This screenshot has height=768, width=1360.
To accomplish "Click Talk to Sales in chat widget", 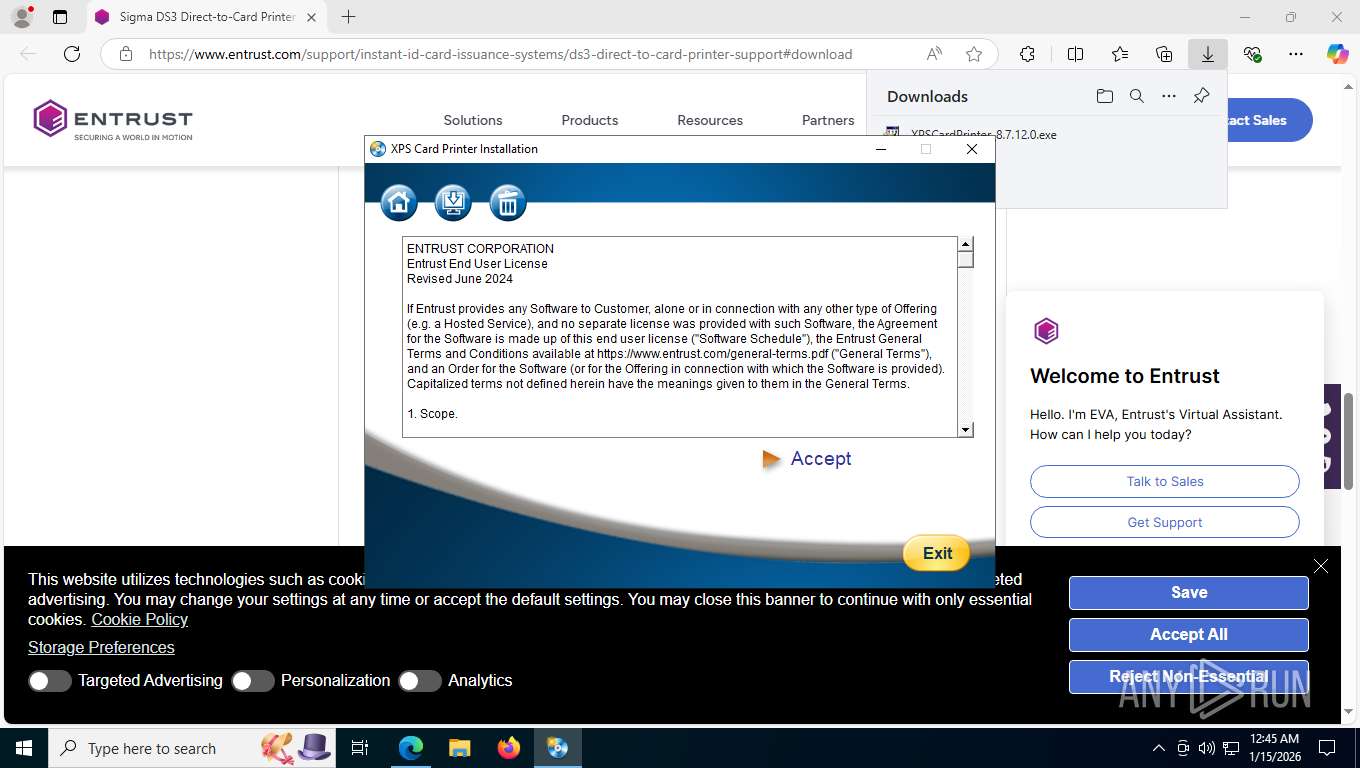I will (1165, 481).
